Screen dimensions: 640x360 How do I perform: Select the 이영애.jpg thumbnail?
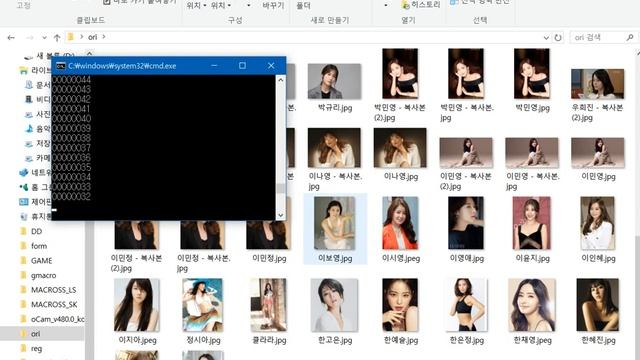click(466, 223)
